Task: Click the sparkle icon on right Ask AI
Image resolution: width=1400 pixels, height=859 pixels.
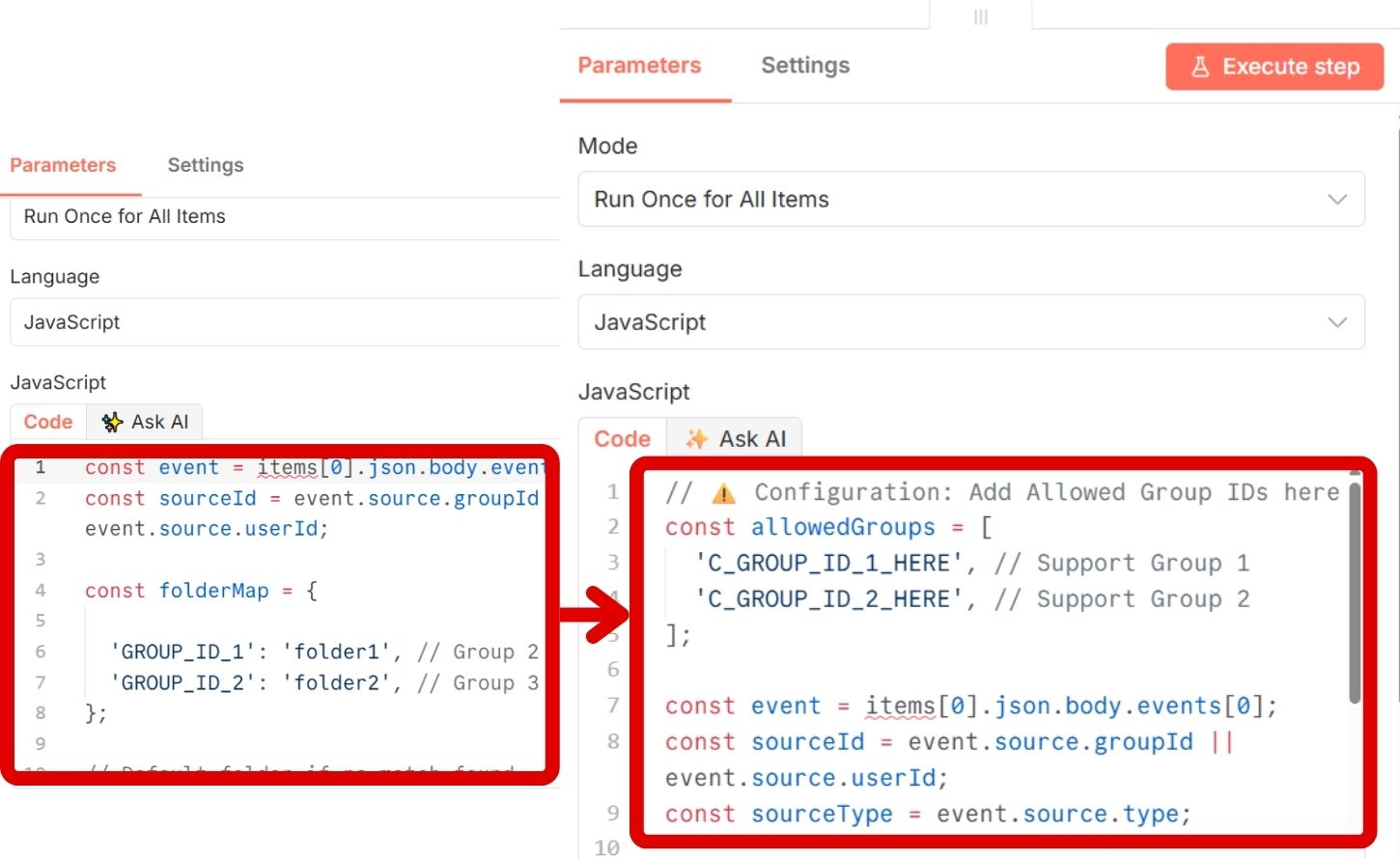Action: click(x=696, y=439)
